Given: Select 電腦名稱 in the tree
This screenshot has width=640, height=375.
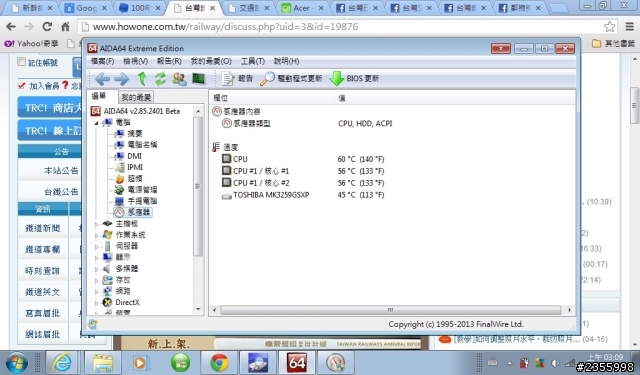Looking at the screenshot, I should (142, 144).
